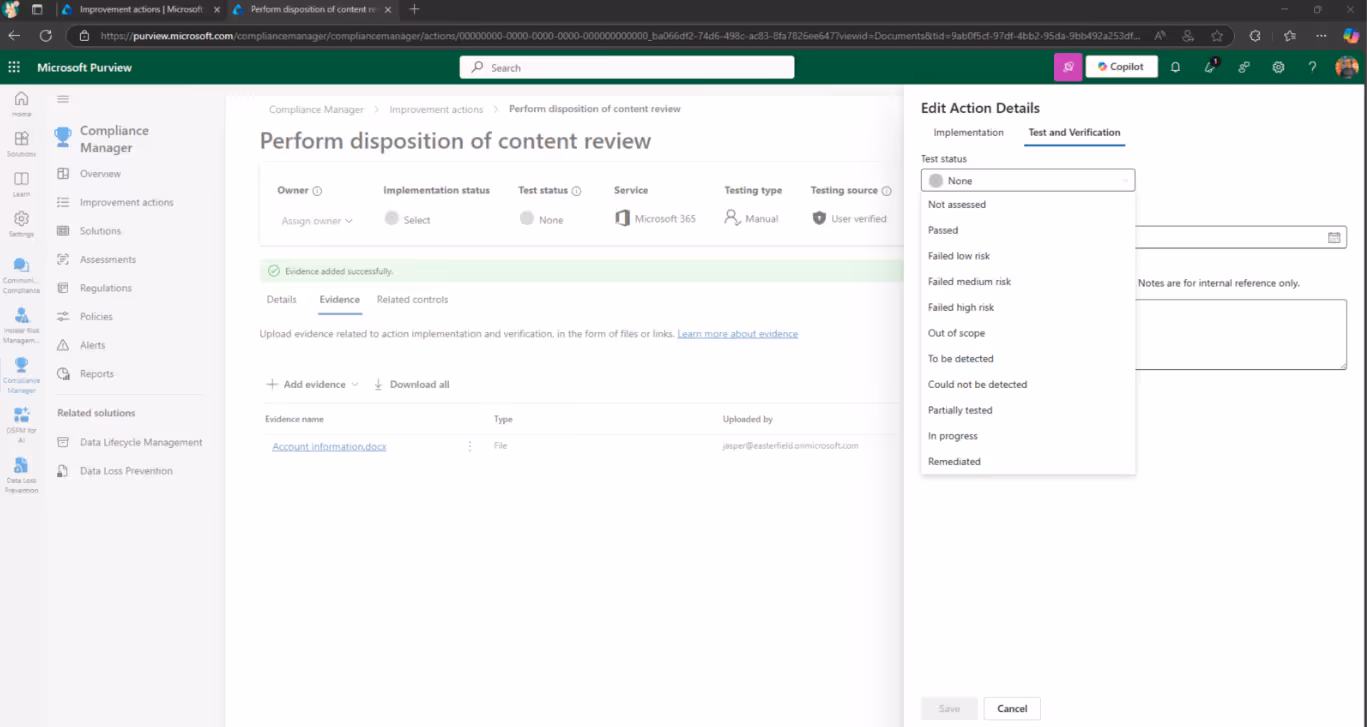Open the app launcher waffle icon
1367x727 pixels.
point(14,67)
